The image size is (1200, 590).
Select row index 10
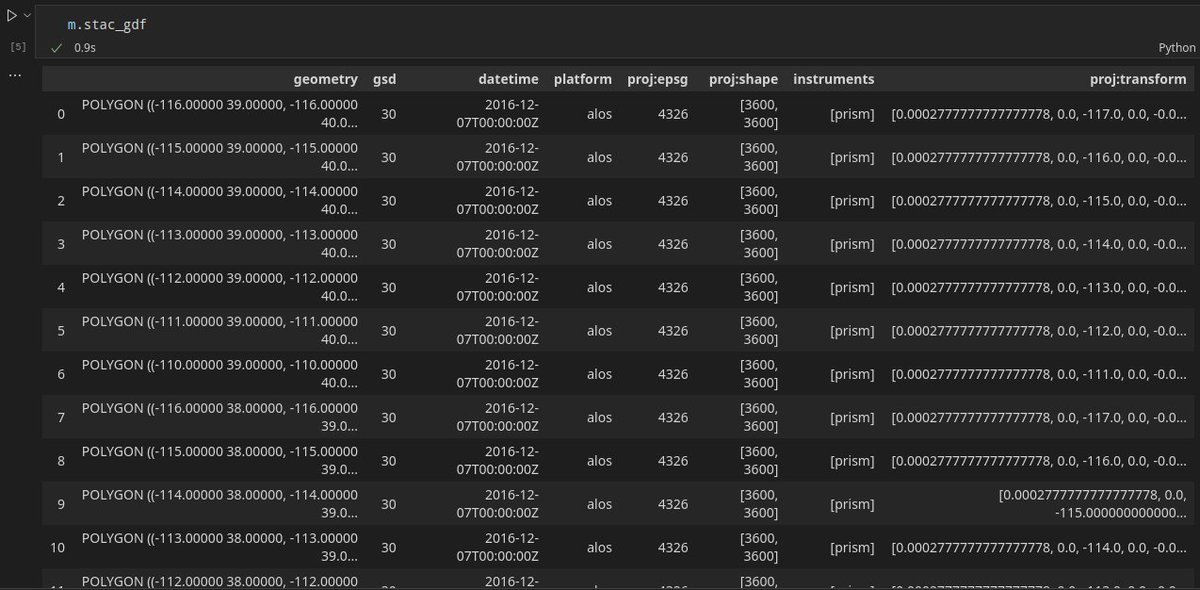(57, 547)
